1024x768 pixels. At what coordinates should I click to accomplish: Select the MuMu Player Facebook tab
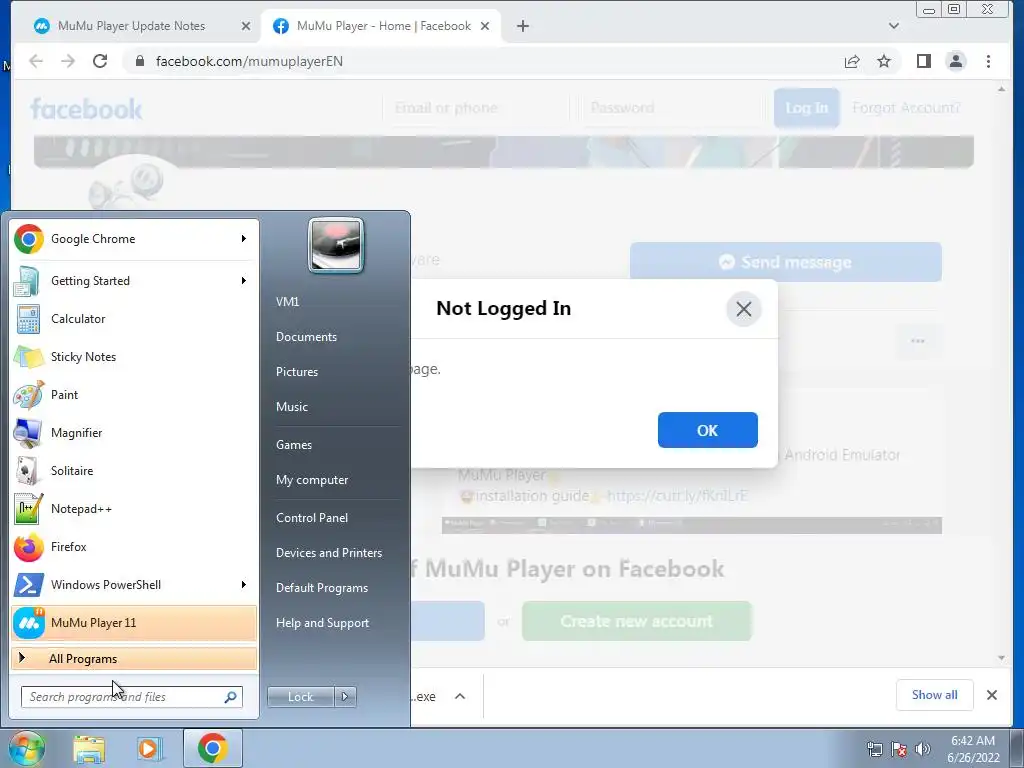tap(383, 26)
